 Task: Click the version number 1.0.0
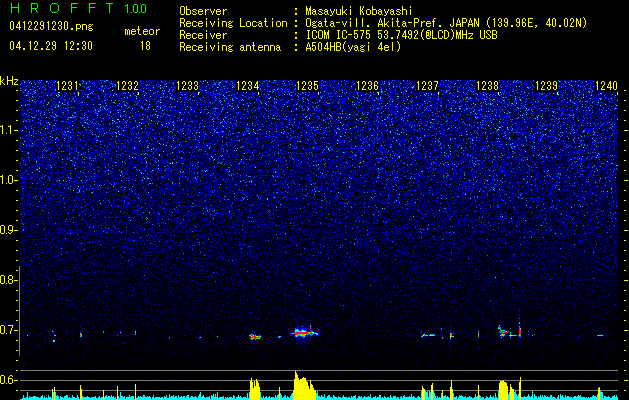[x=135, y=9]
